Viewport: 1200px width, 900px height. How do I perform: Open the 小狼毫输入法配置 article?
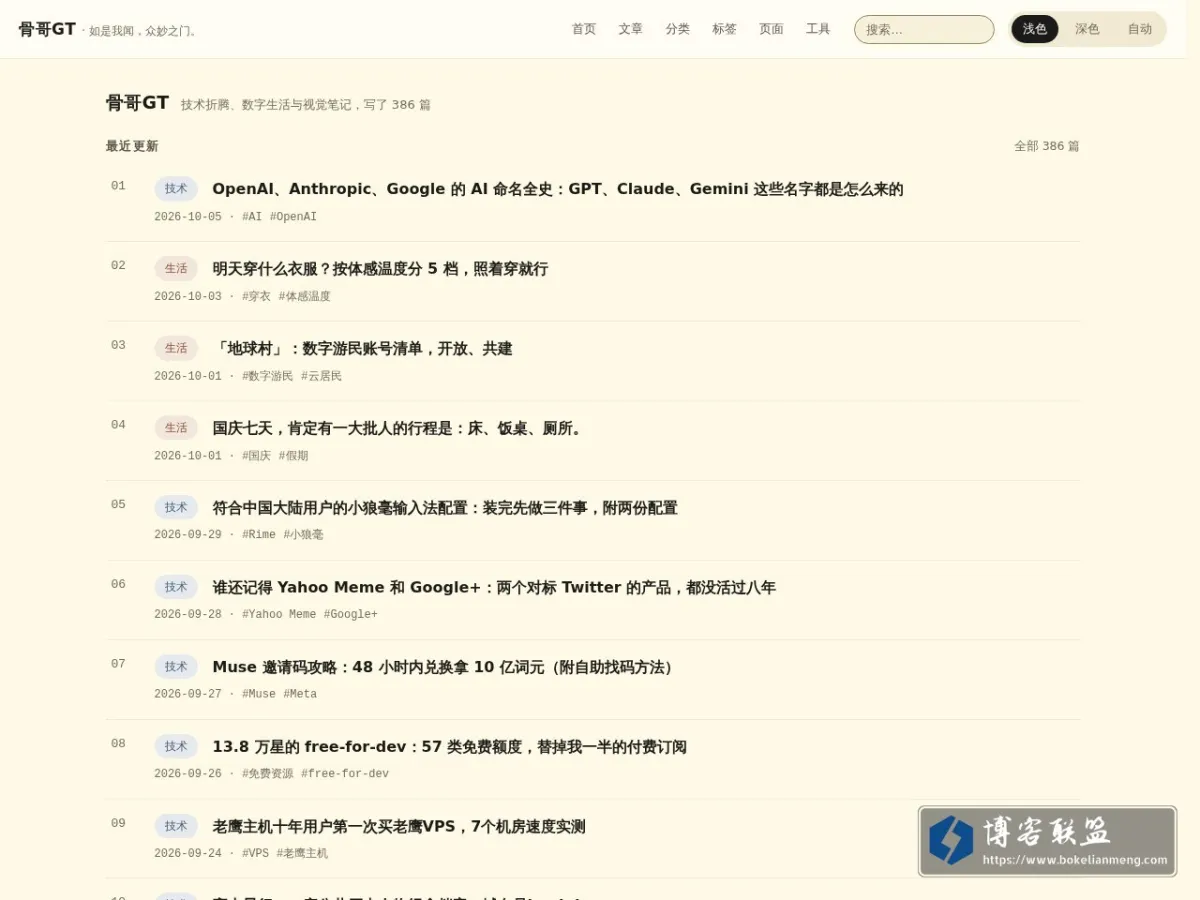click(x=445, y=508)
